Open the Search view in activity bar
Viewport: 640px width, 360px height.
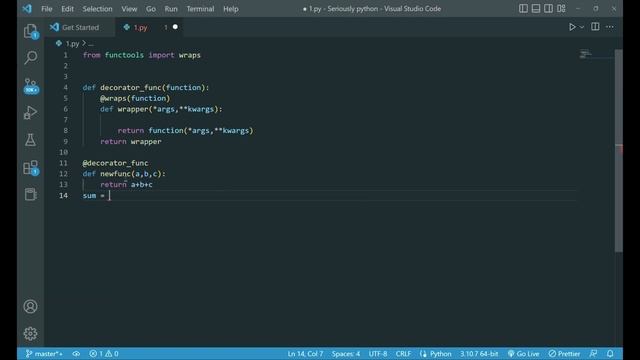tap(31, 58)
